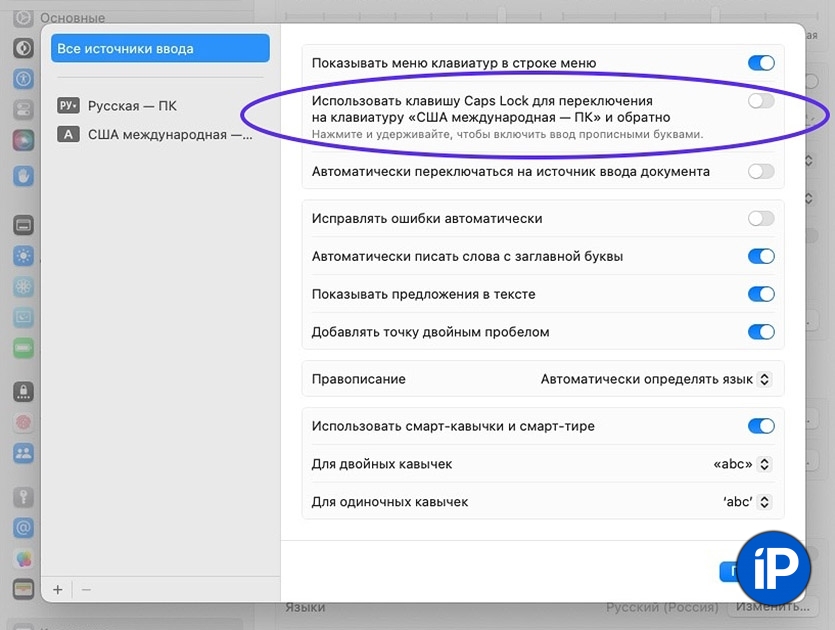This screenshot has width=835, height=630.
Task: Click the Правописание label
Action: click(x=358, y=379)
